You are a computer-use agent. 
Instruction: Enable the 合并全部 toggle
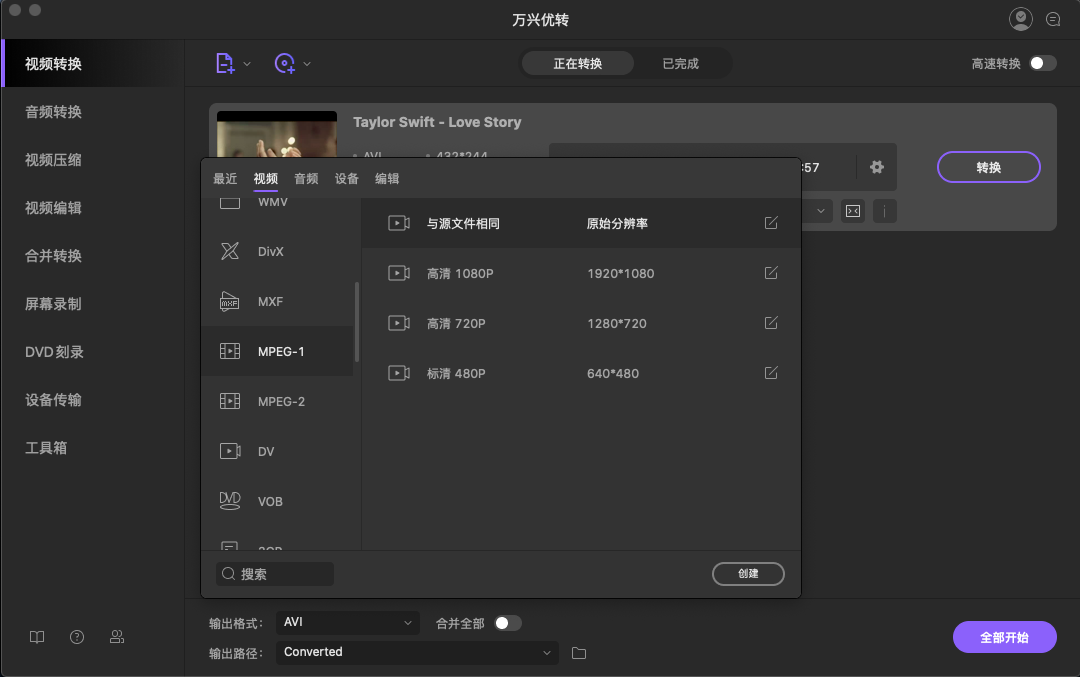pyautogui.click(x=508, y=622)
